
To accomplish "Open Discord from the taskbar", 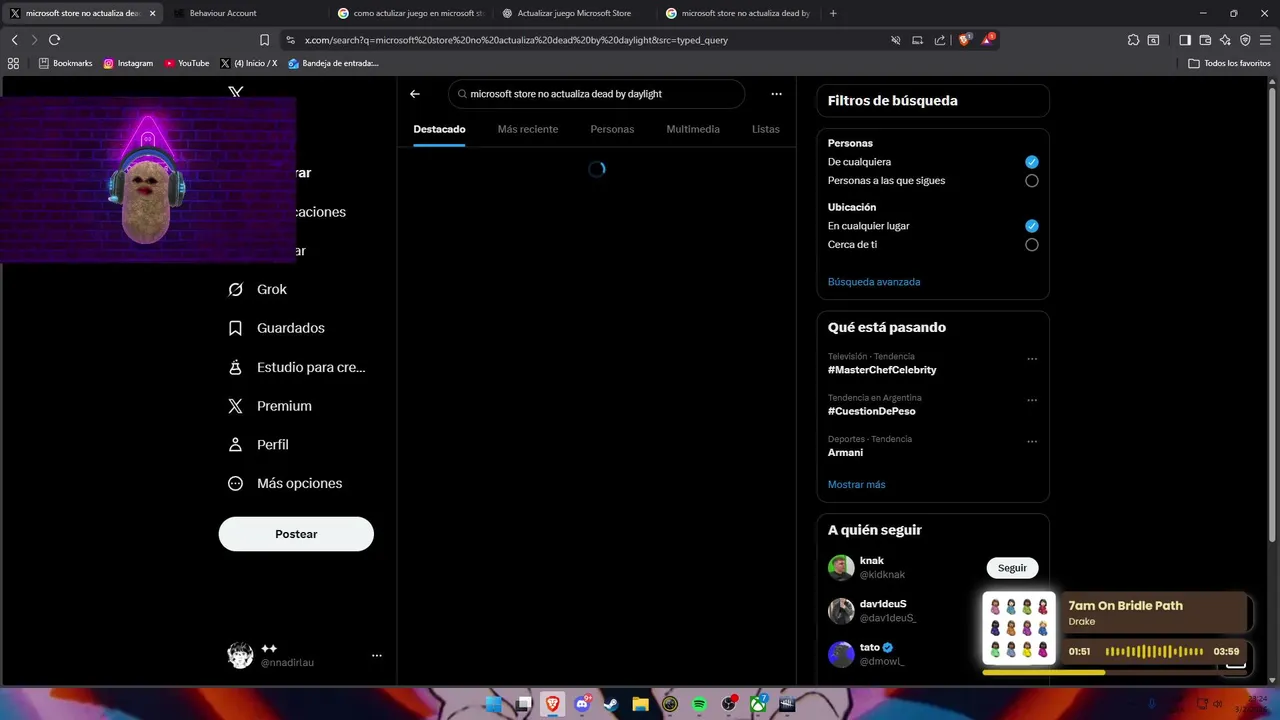I will tap(582, 704).
